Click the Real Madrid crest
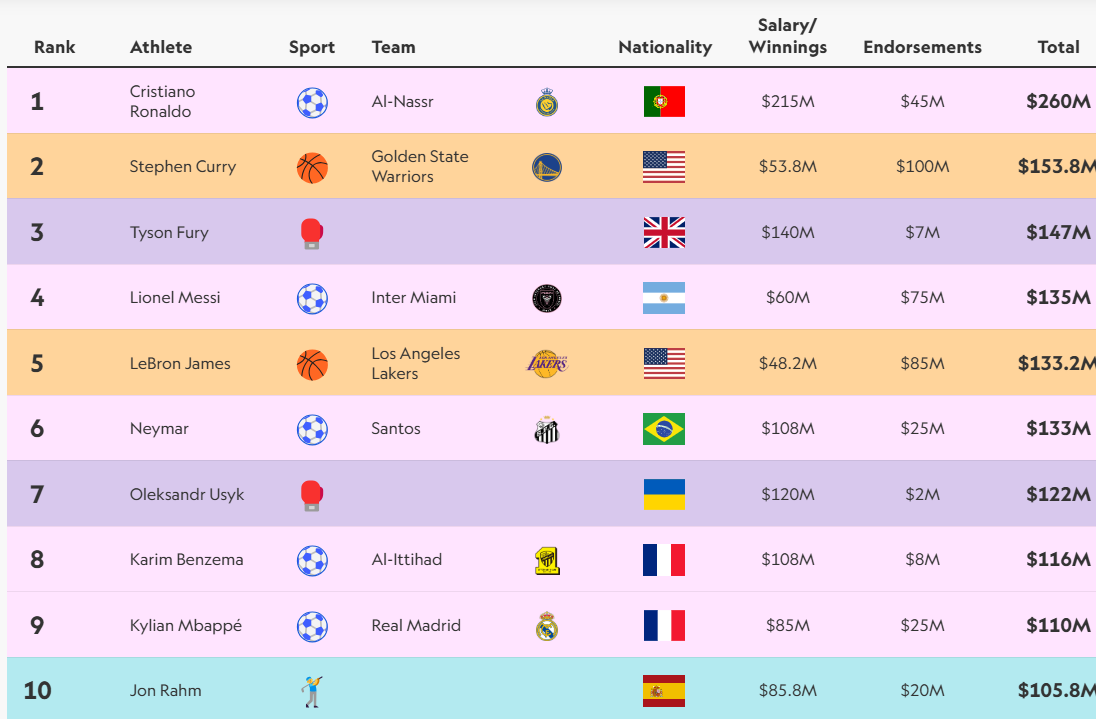The width and height of the screenshot is (1096, 719). (546, 627)
